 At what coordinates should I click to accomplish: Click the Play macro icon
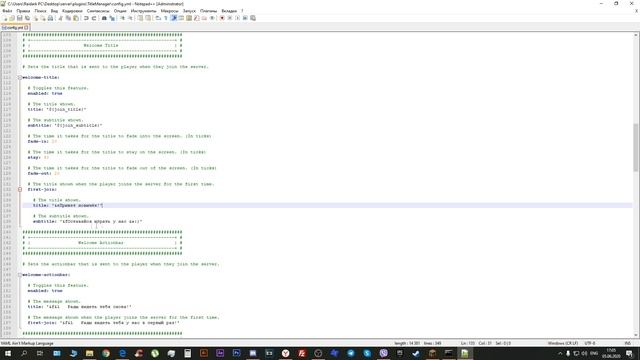[238, 18]
